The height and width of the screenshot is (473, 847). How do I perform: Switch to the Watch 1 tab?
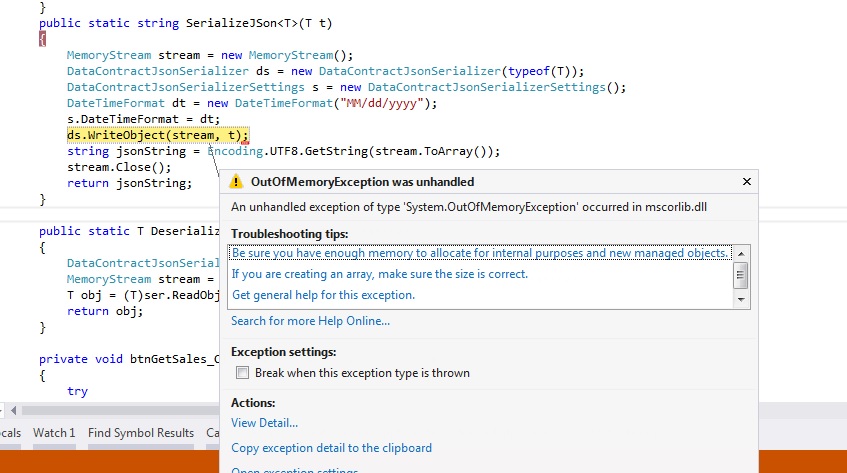[54, 433]
